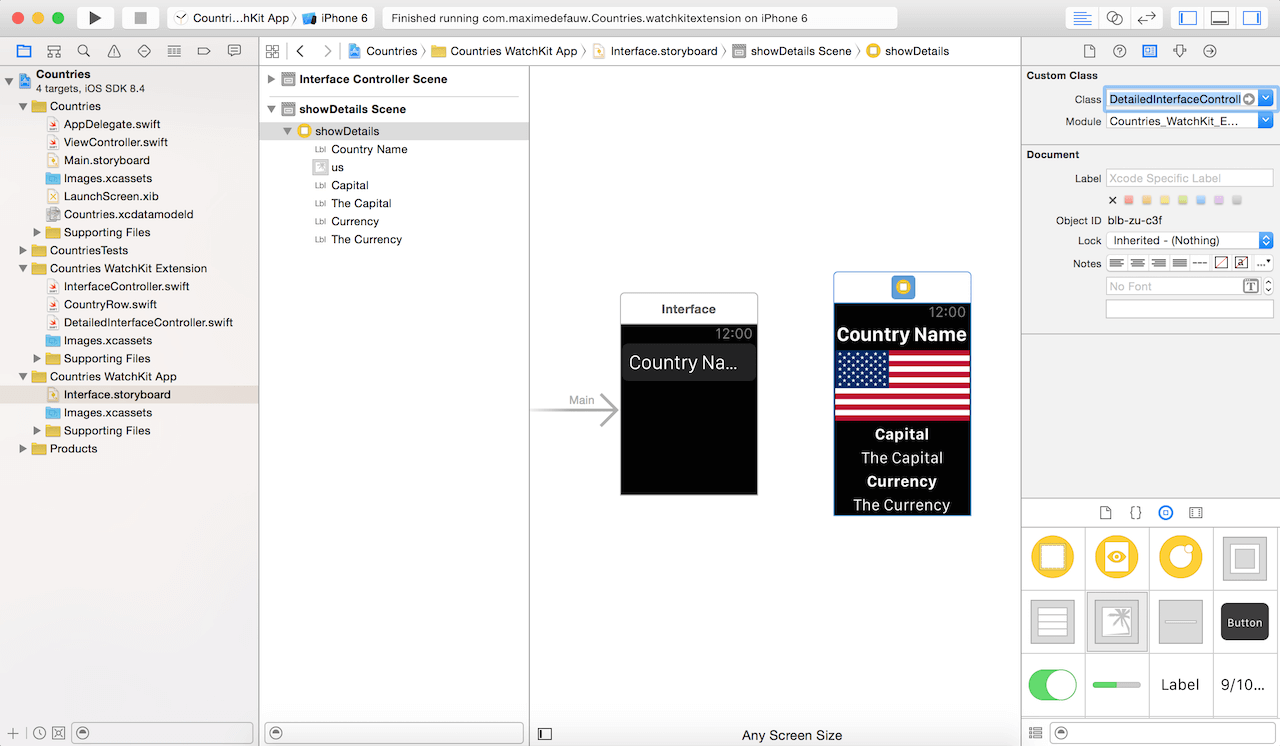Expand the Products folder
Screen dimensions: 1280x746
tap(22, 448)
